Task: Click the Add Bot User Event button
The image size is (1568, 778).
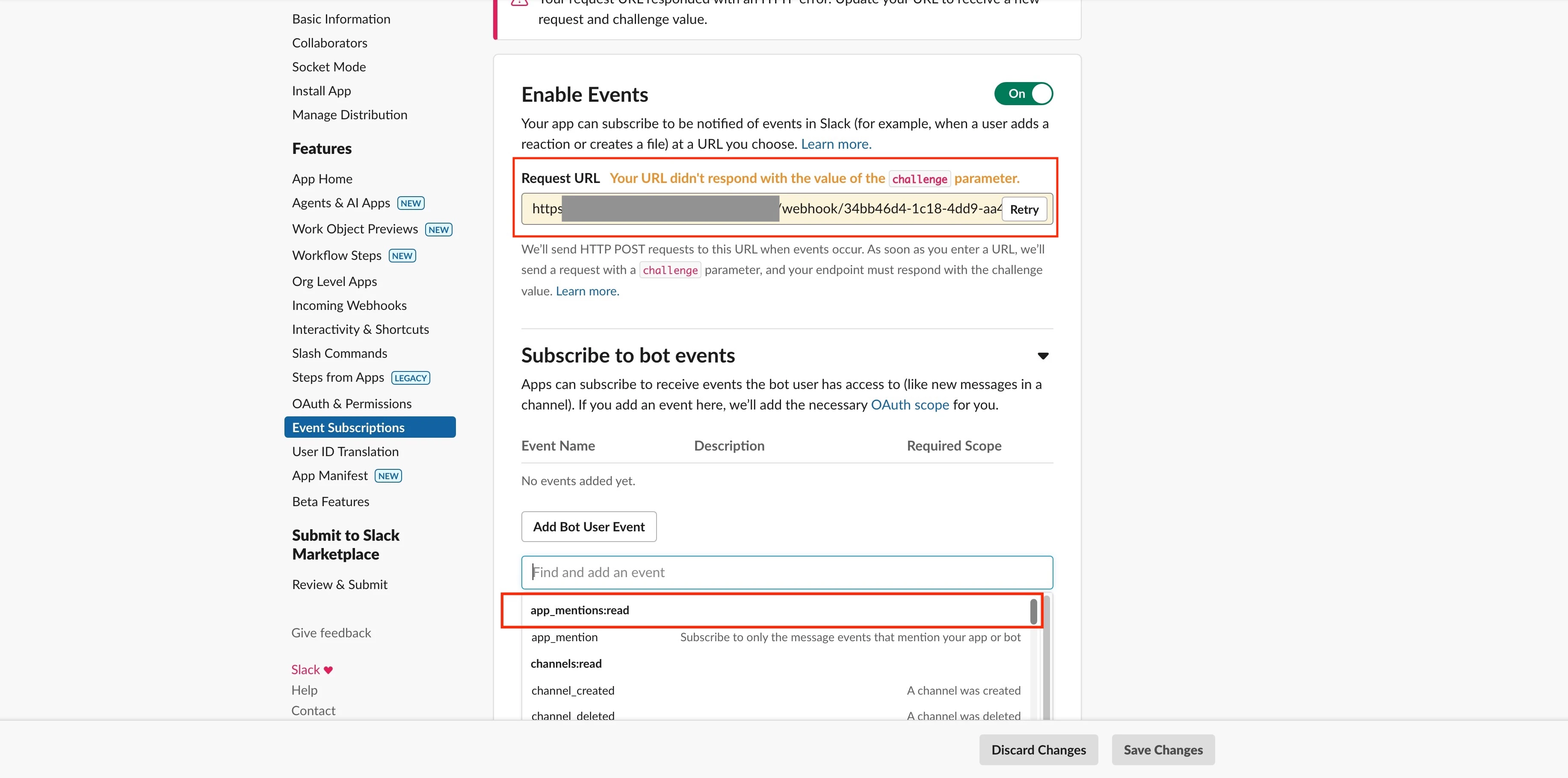Action: pos(589,527)
